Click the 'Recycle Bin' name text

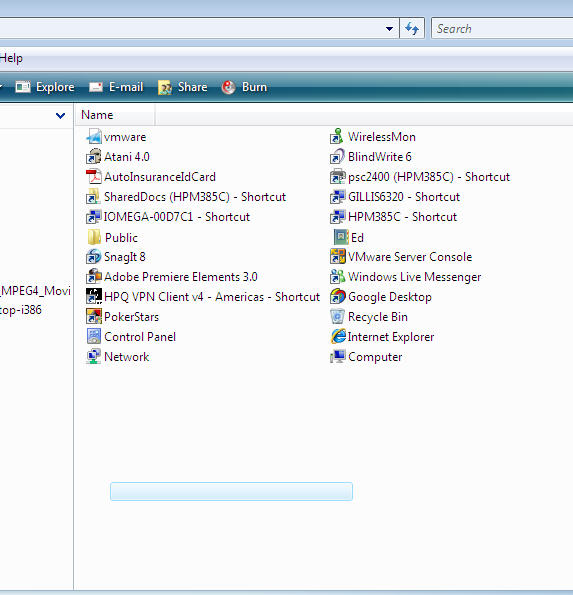tap(378, 317)
